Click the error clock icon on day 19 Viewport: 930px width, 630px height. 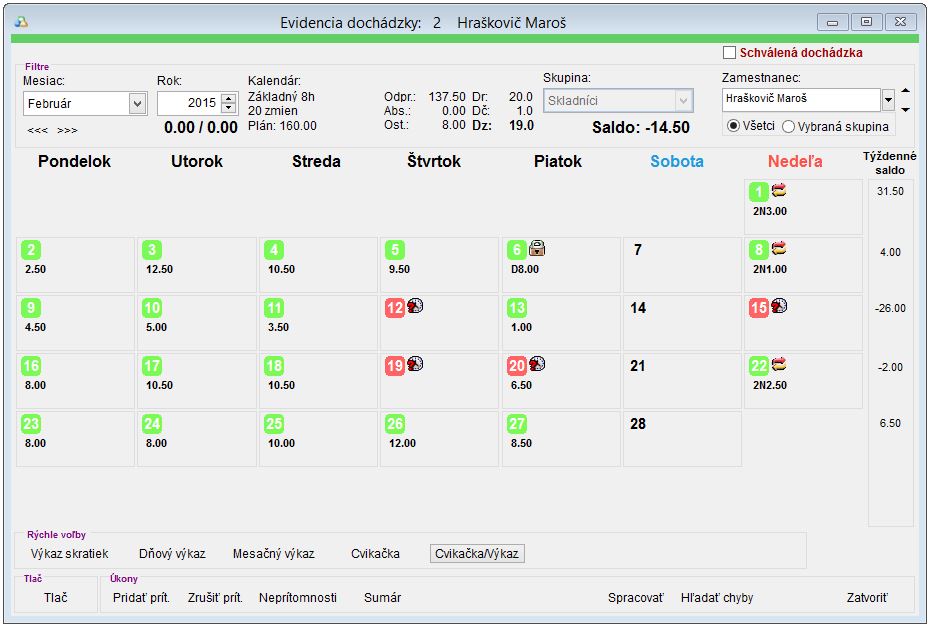pyautogui.click(x=415, y=363)
